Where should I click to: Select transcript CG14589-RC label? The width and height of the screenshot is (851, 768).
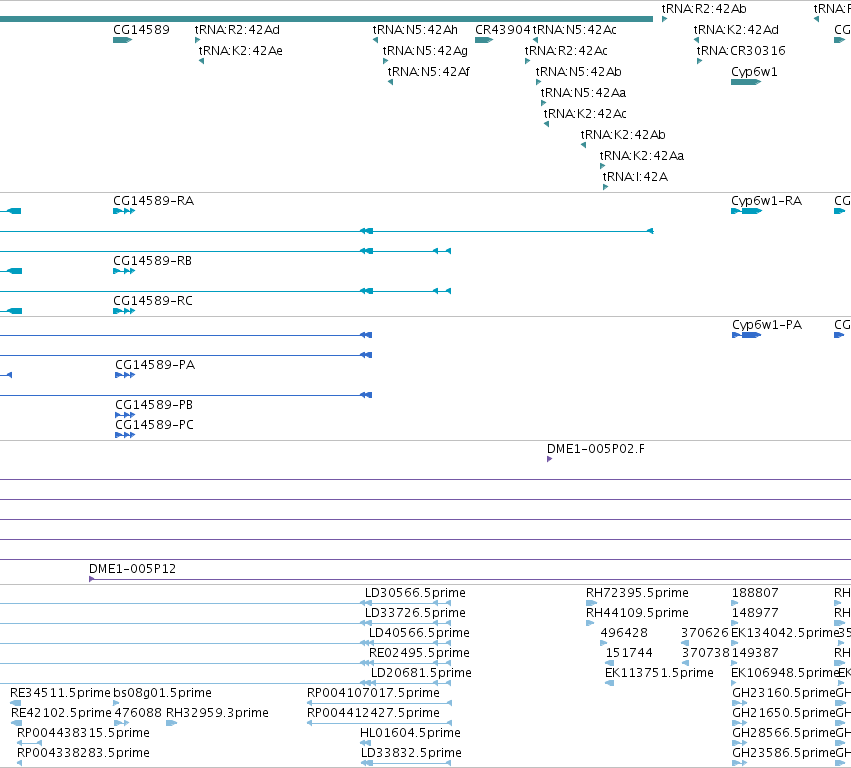(153, 301)
